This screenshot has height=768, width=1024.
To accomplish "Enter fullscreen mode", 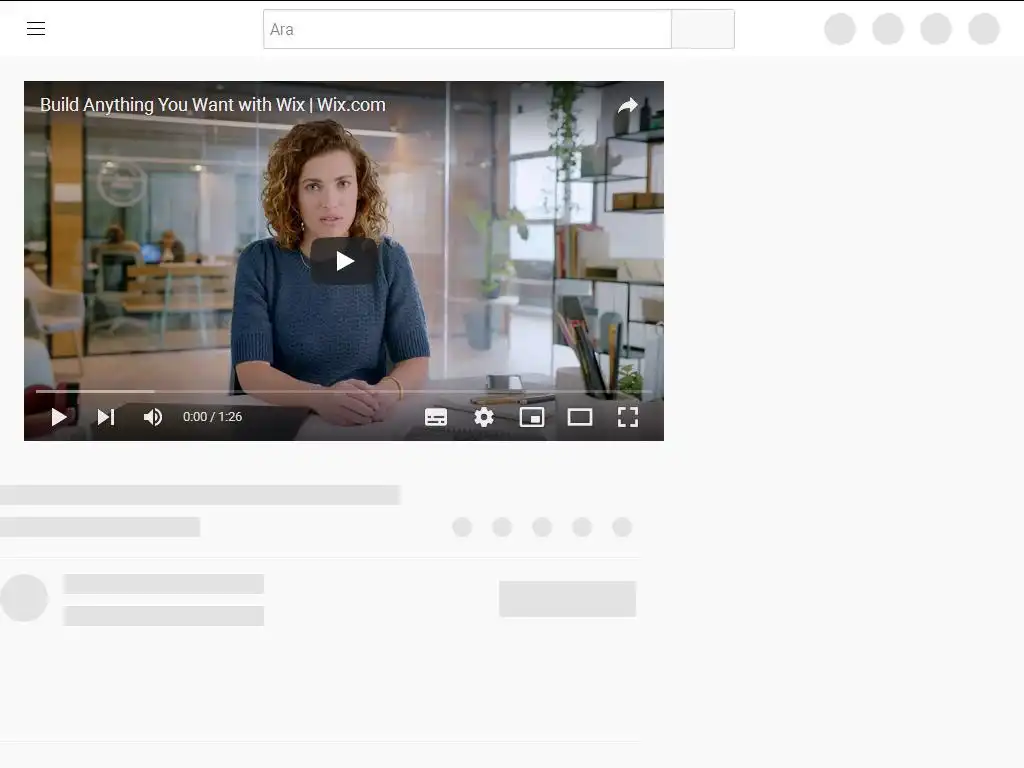I will pyautogui.click(x=628, y=417).
